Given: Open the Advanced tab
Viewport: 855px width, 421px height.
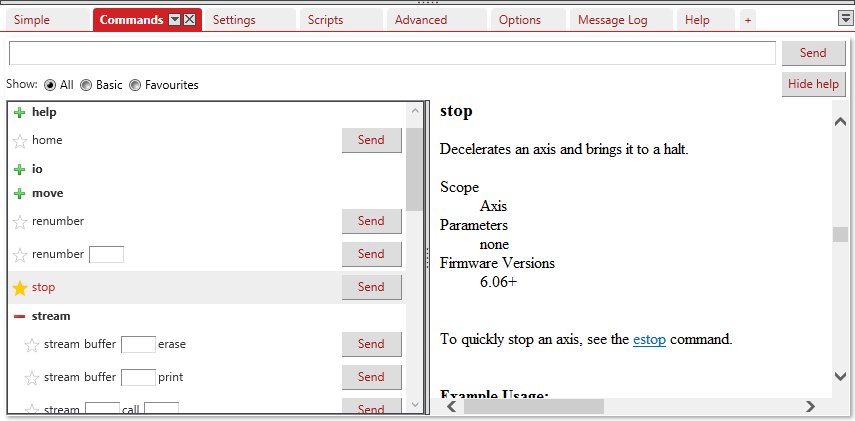Looking at the screenshot, I should 437,20.
